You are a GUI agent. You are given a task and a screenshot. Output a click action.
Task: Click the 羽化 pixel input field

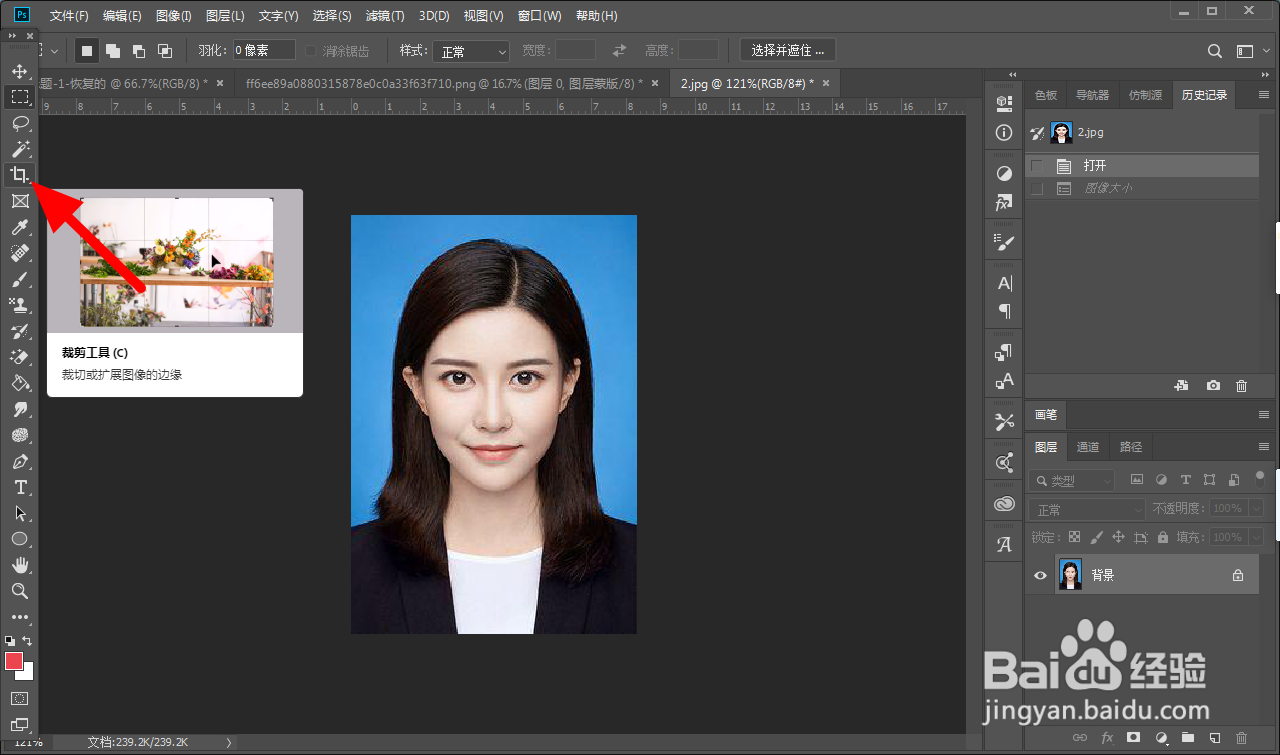coord(264,50)
